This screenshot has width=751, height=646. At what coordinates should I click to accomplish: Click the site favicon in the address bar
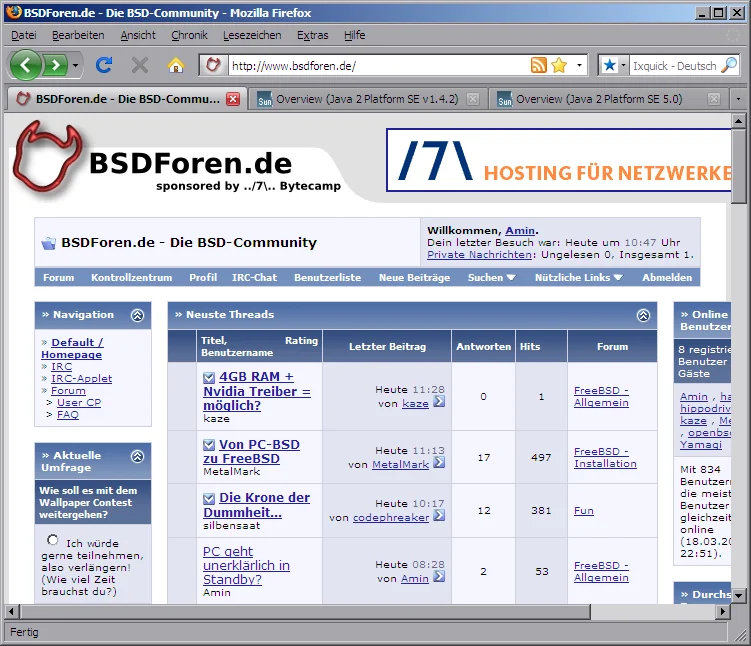(213, 65)
